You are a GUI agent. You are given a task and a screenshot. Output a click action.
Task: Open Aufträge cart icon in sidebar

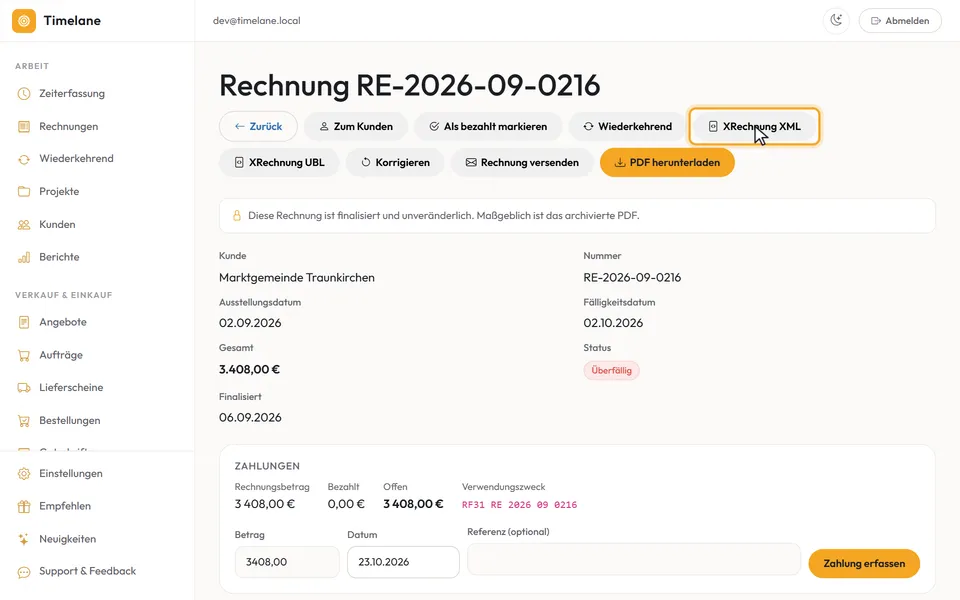24,355
